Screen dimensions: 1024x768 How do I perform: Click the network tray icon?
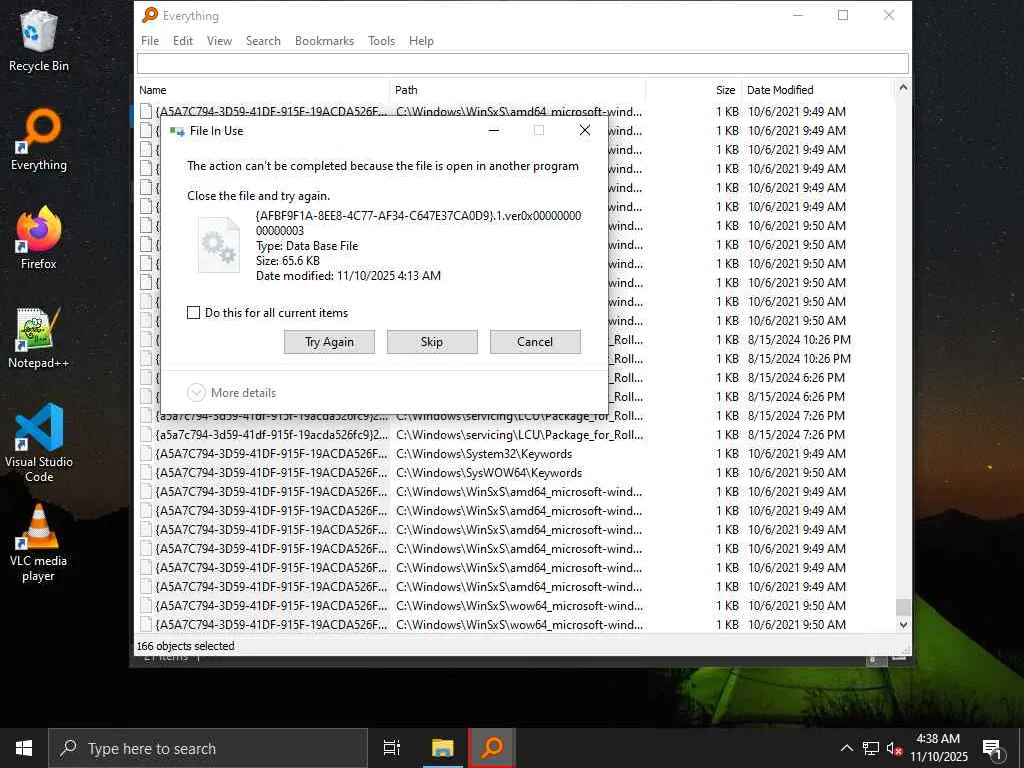click(871, 748)
